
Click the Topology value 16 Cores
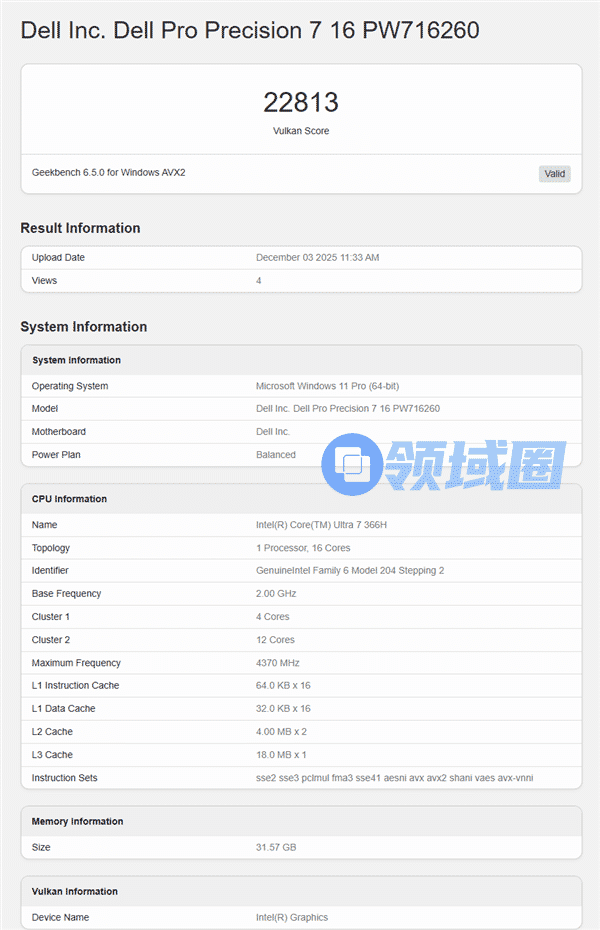pos(303,548)
